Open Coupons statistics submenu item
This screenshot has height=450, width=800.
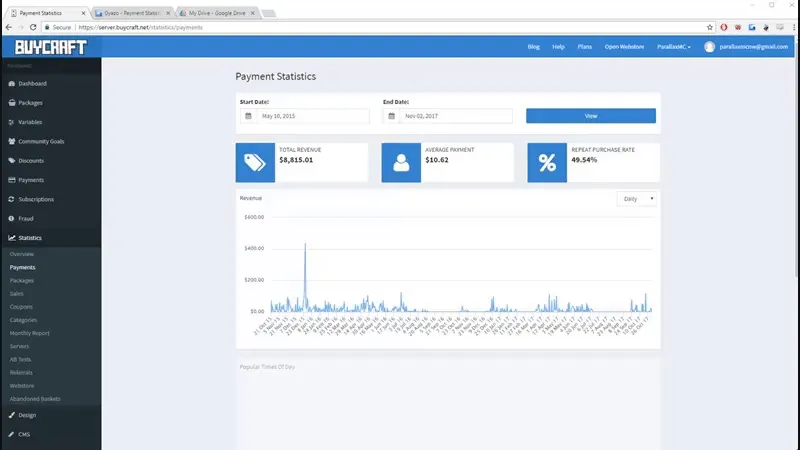pos(21,307)
